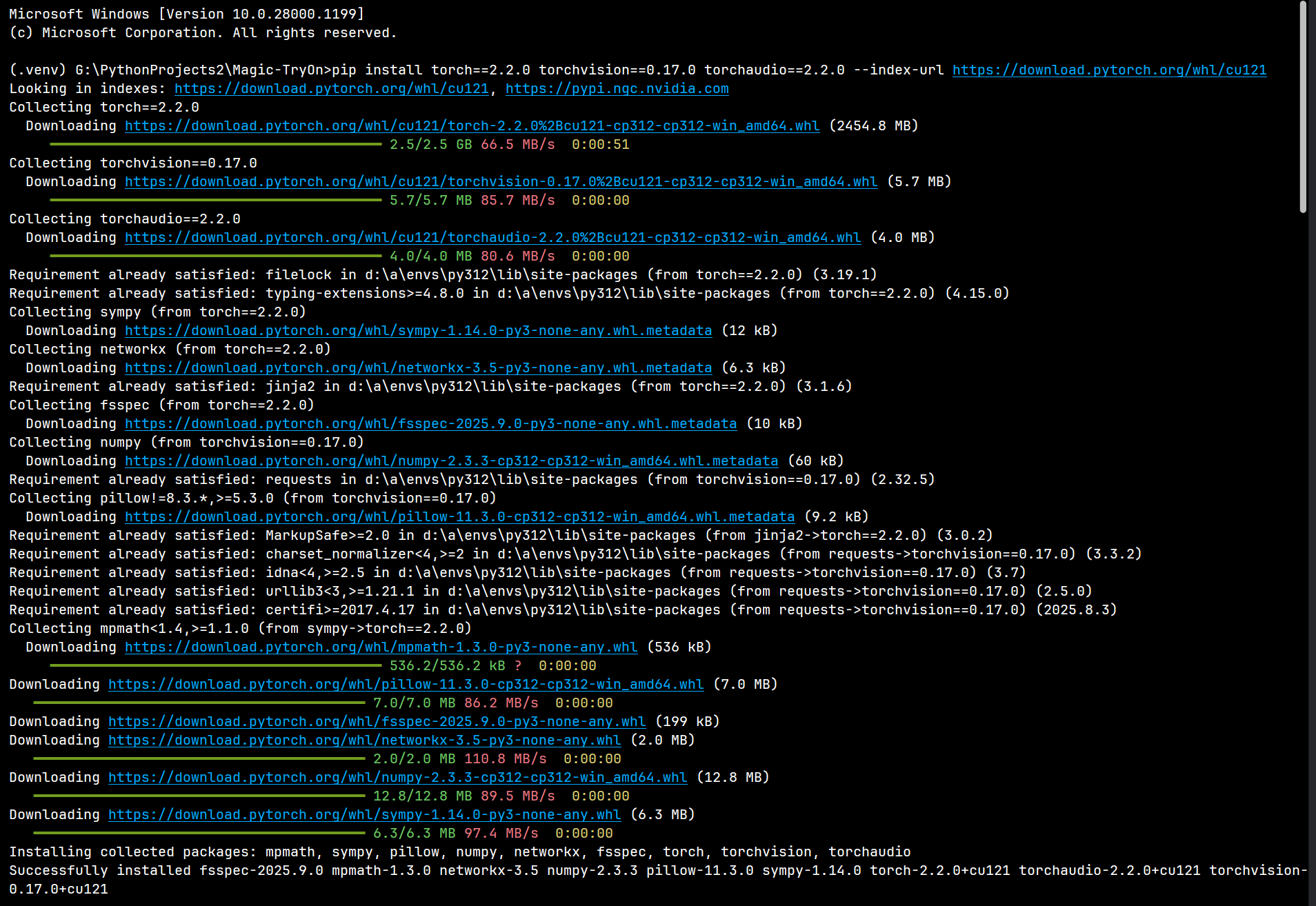Click the filelock 'Requirement already satisfied' line
The image size is (1316, 906).
coord(443,274)
